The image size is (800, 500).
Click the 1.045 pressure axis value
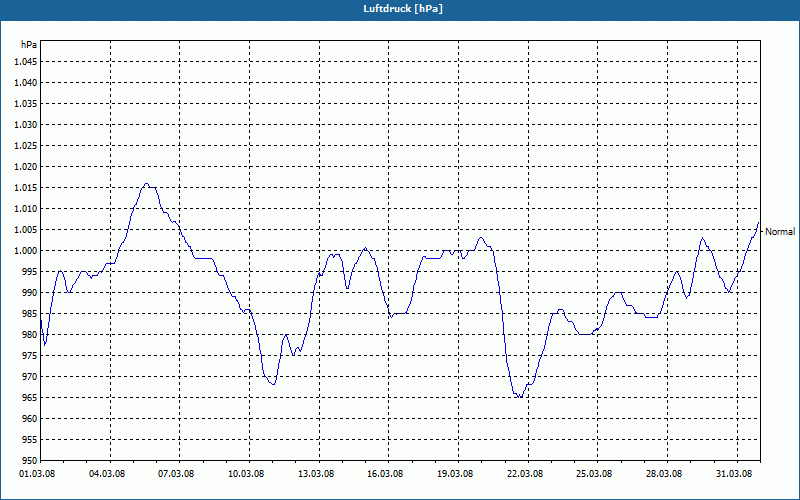[x=26, y=62]
